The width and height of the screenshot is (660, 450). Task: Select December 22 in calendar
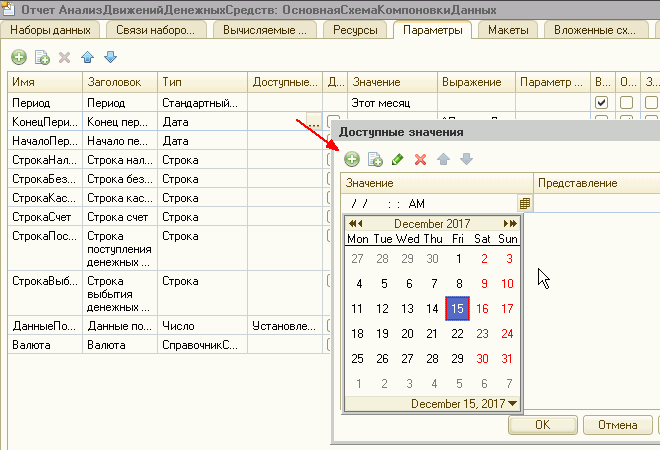457,334
